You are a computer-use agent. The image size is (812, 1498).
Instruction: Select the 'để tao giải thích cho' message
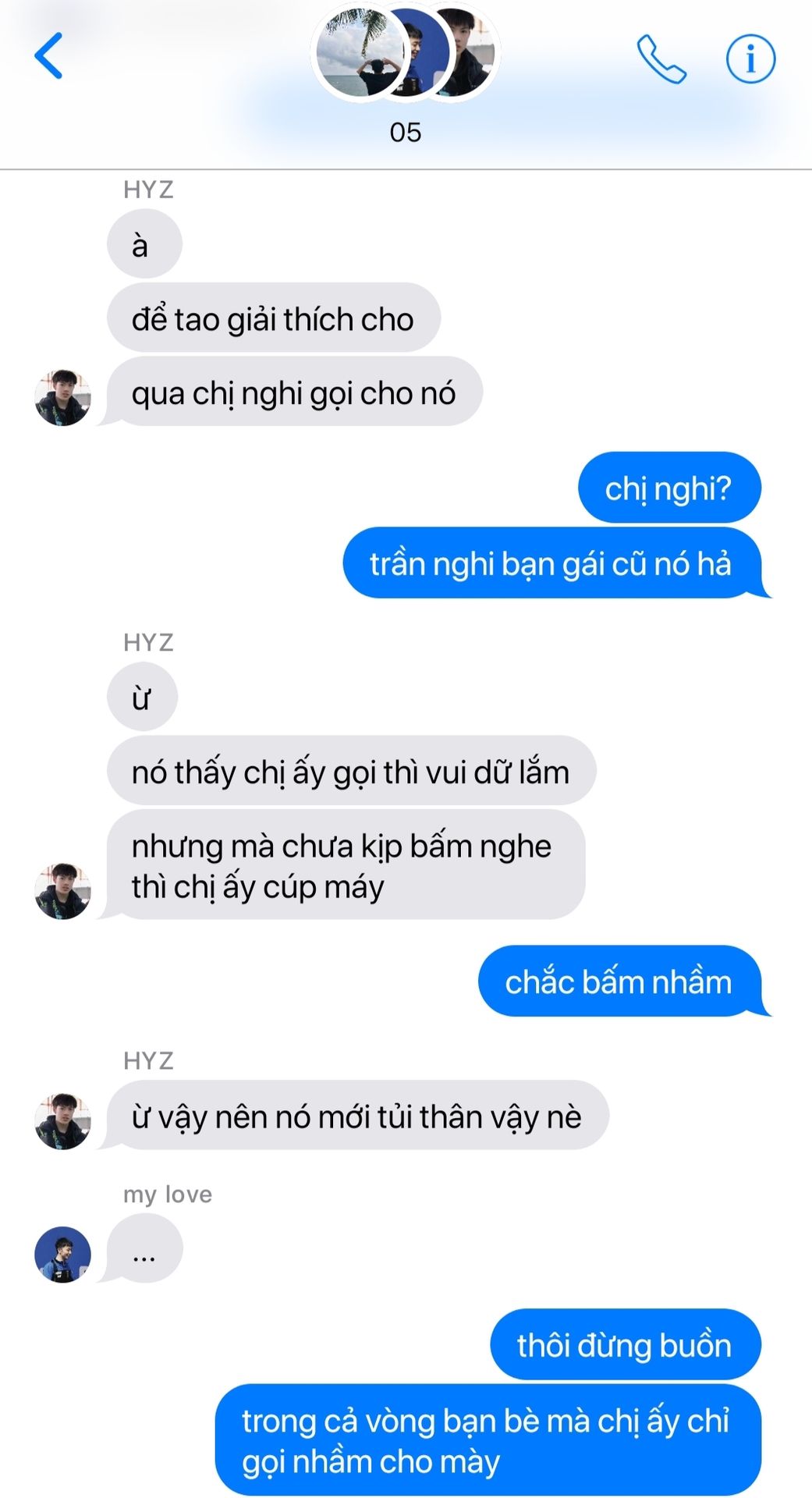coord(274,318)
